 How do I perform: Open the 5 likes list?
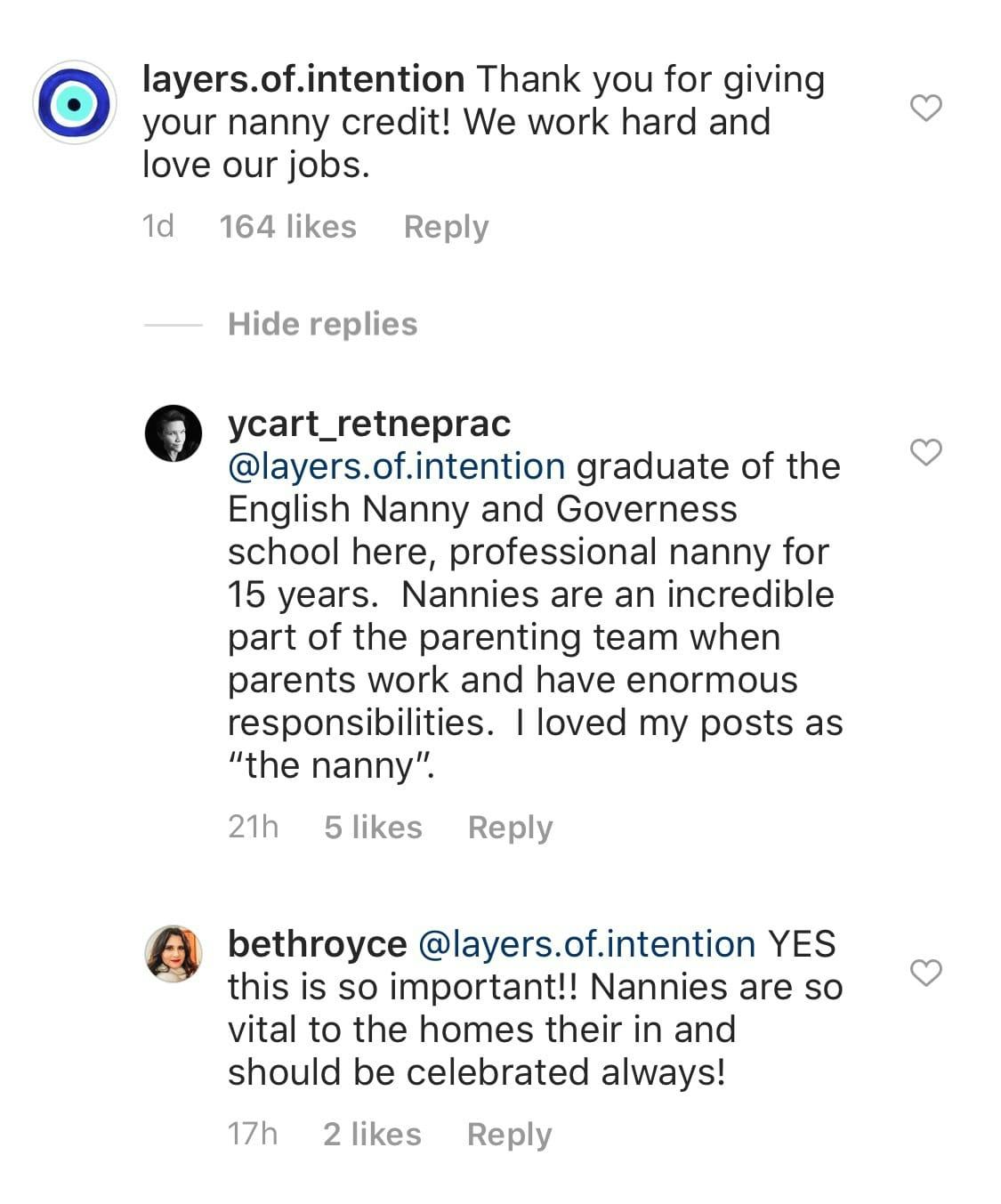373,827
